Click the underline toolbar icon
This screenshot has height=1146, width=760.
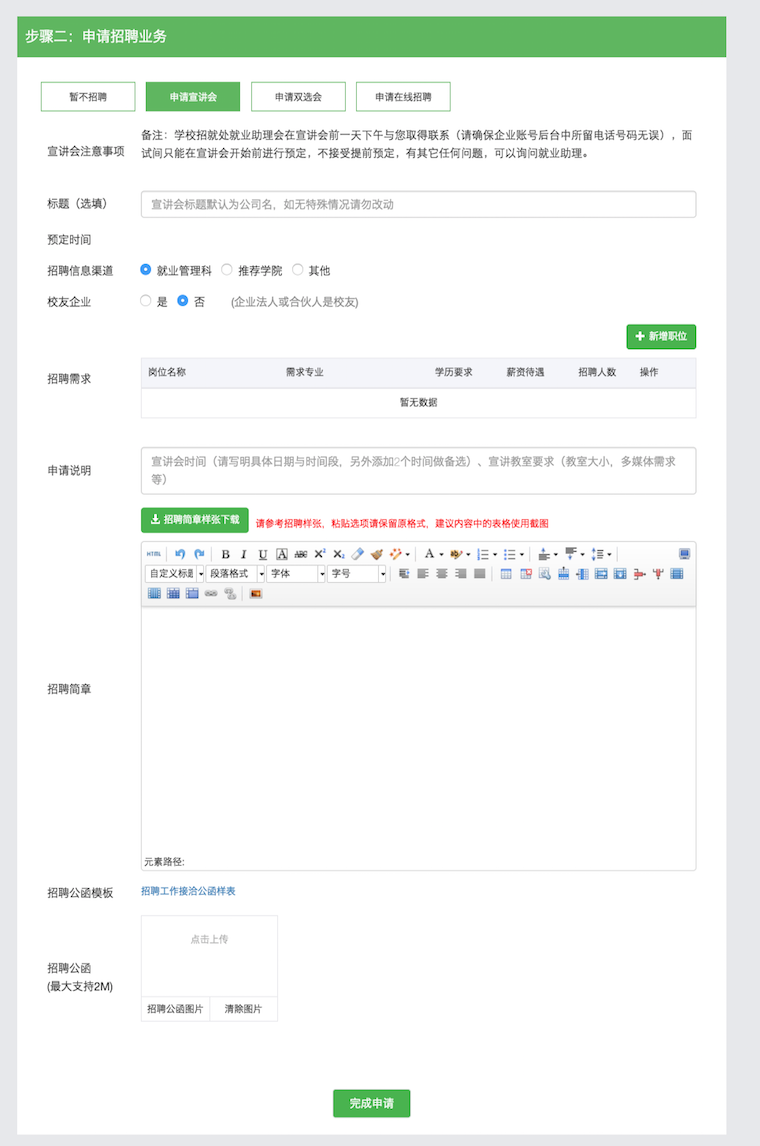click(x=263, y=554)
